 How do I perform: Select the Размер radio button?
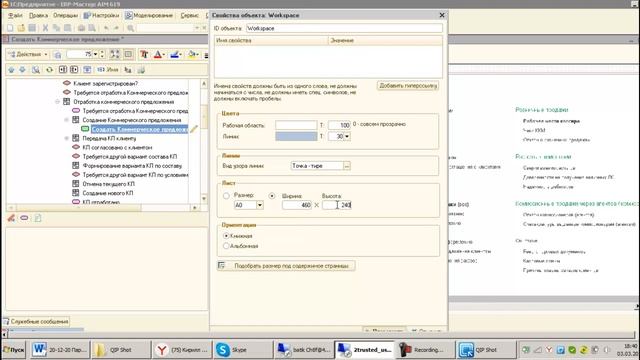[x=226, y=196]
